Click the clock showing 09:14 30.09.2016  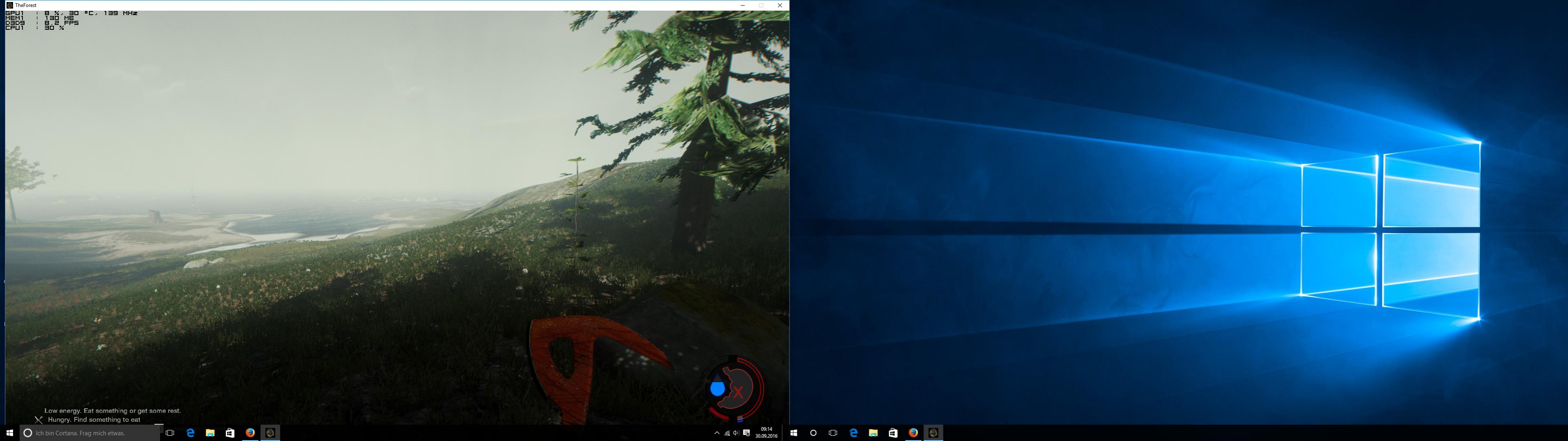(766, 432)
